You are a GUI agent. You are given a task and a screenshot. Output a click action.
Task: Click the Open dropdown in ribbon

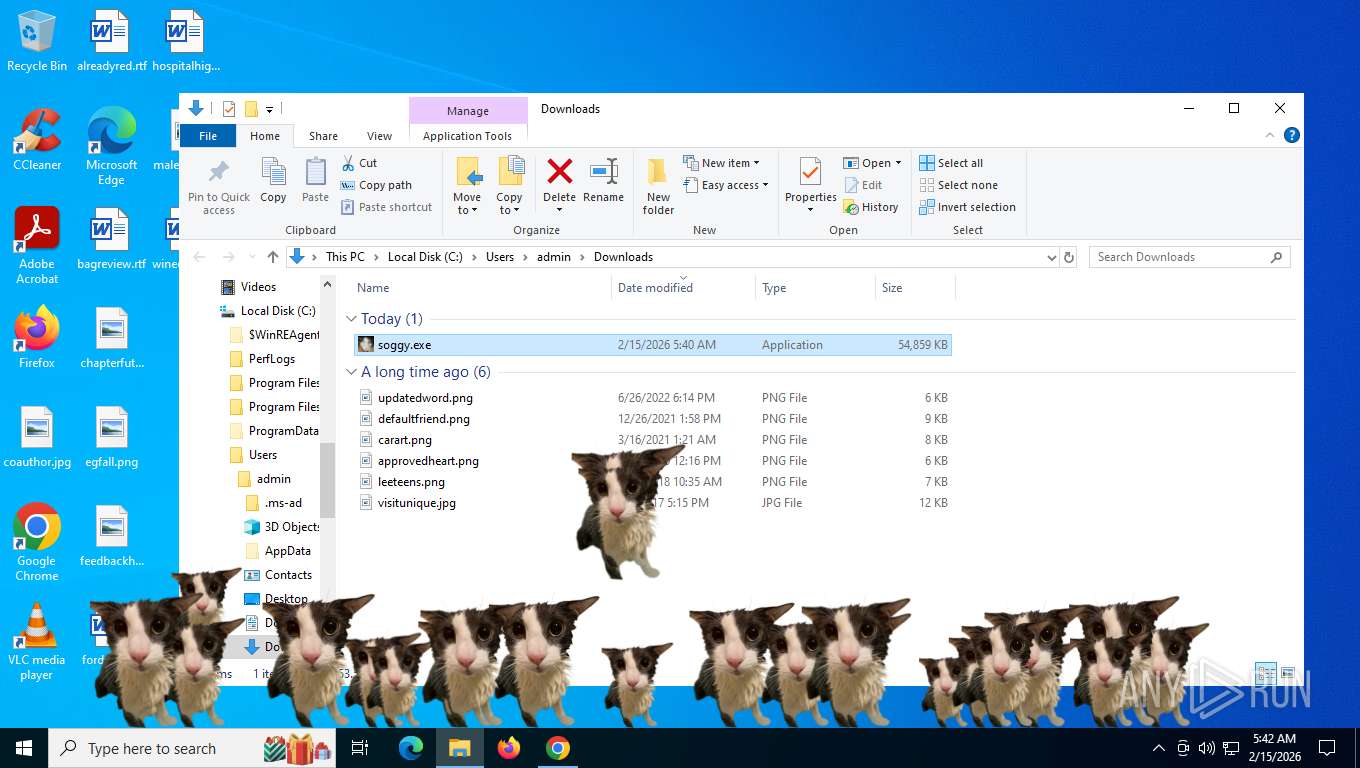click(x=873, y=163)
